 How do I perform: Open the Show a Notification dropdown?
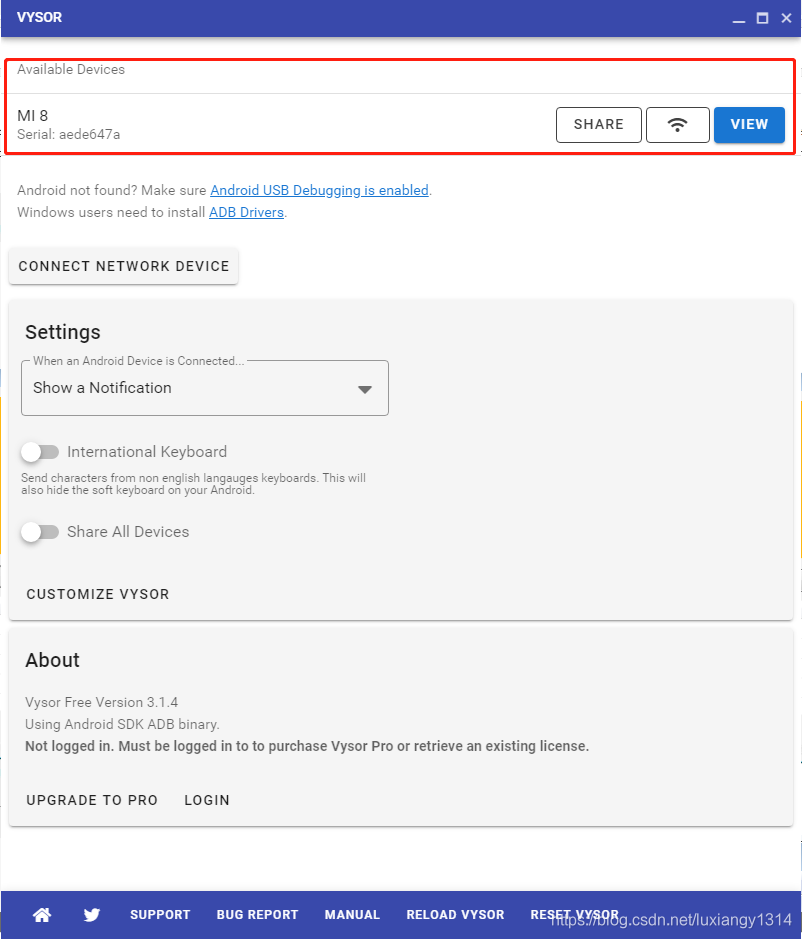click(x=205, y=388)
